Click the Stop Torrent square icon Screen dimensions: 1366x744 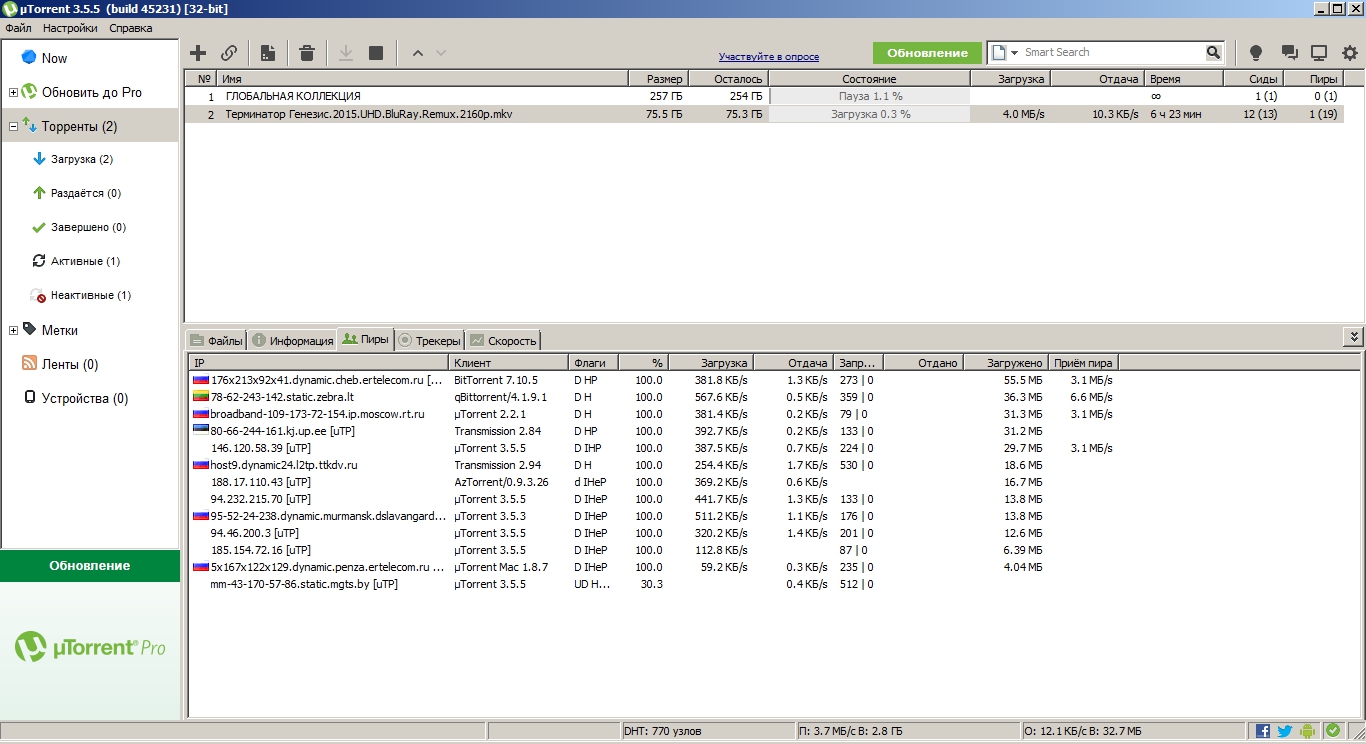[376, 53]
